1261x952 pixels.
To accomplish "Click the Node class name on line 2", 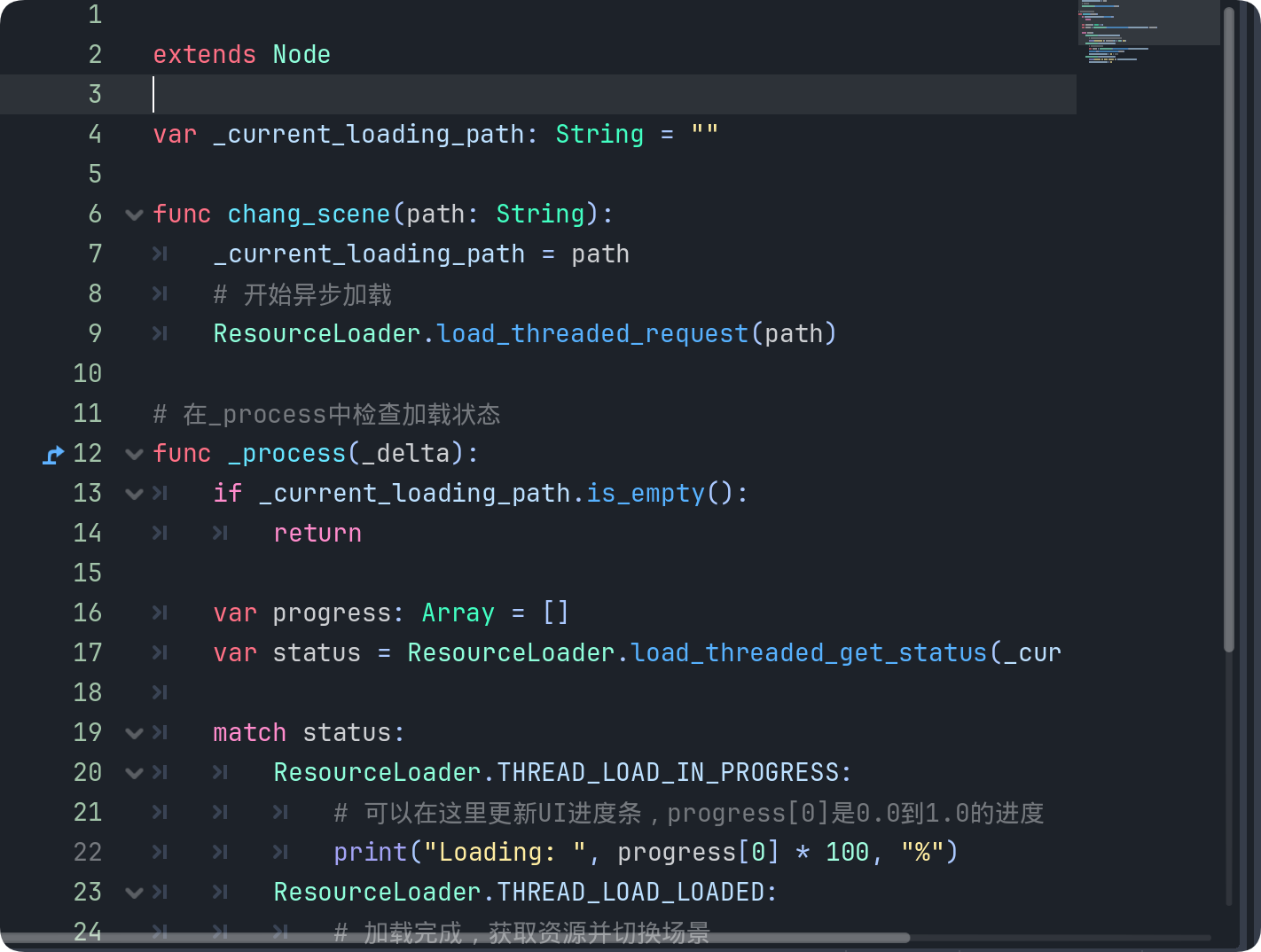I will click(x=302, y=55).
